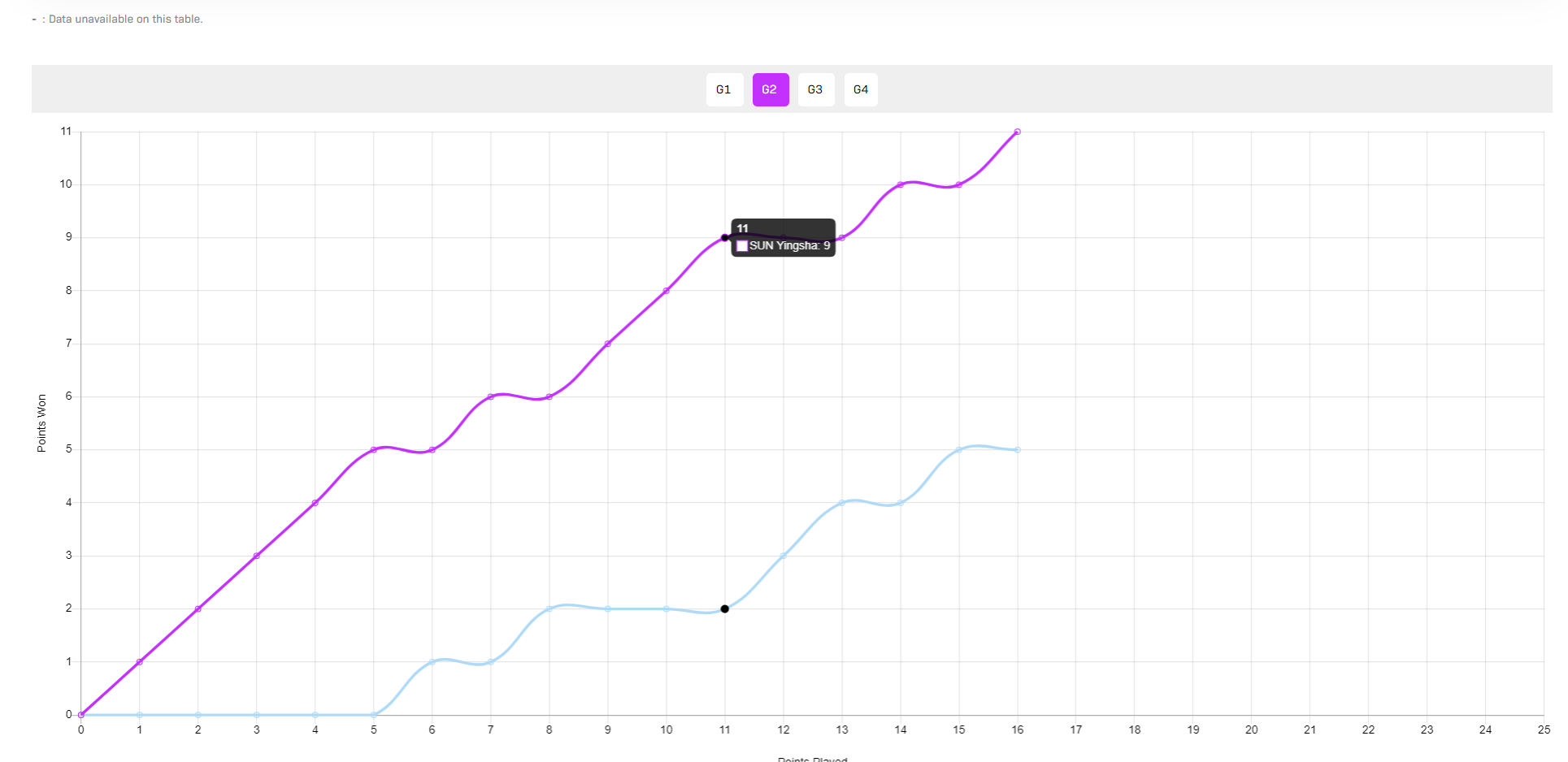Pick the blue point at 13 points played

pyautogui.click(x=841, y=503)
